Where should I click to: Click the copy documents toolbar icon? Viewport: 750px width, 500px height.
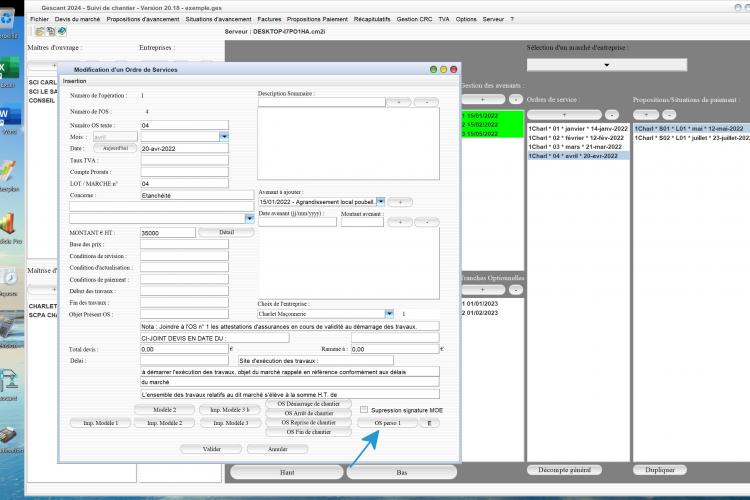tap(51, 32)
